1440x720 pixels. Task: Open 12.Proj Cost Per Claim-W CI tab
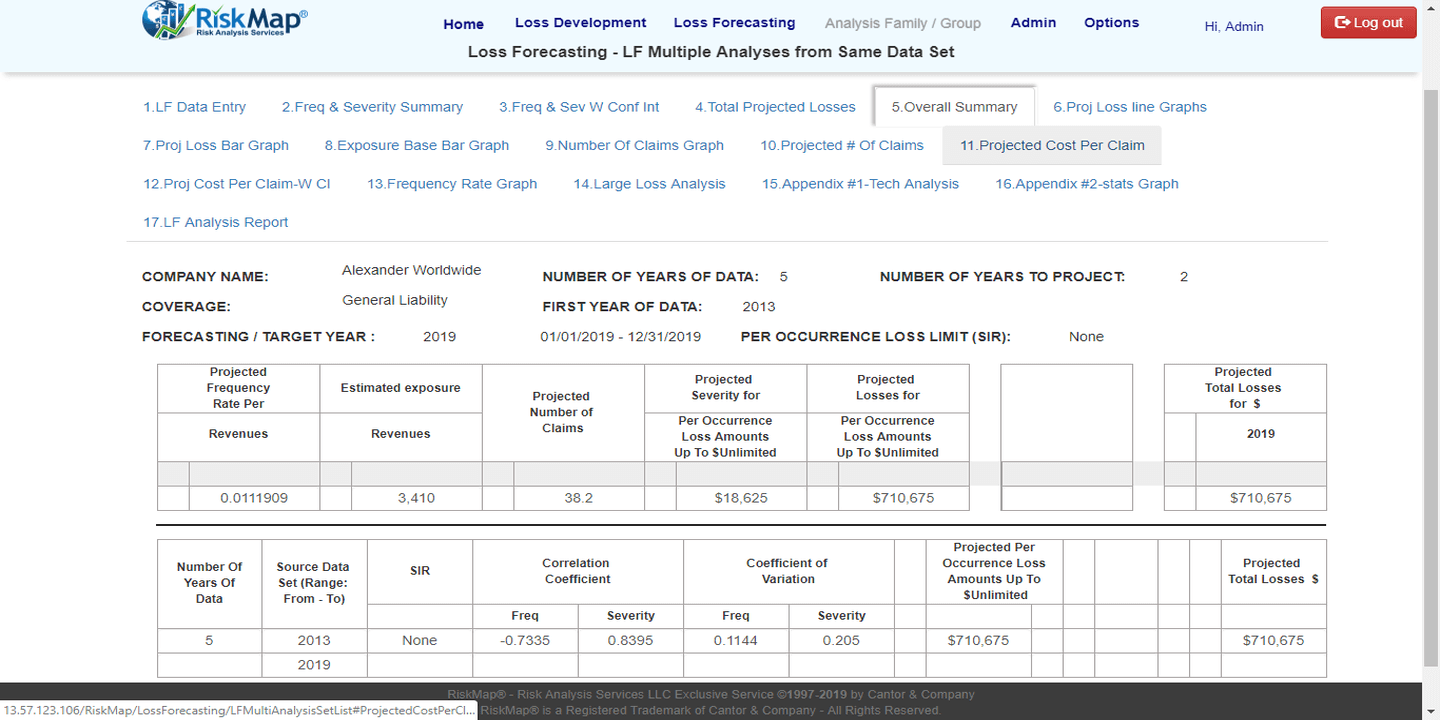237,184
